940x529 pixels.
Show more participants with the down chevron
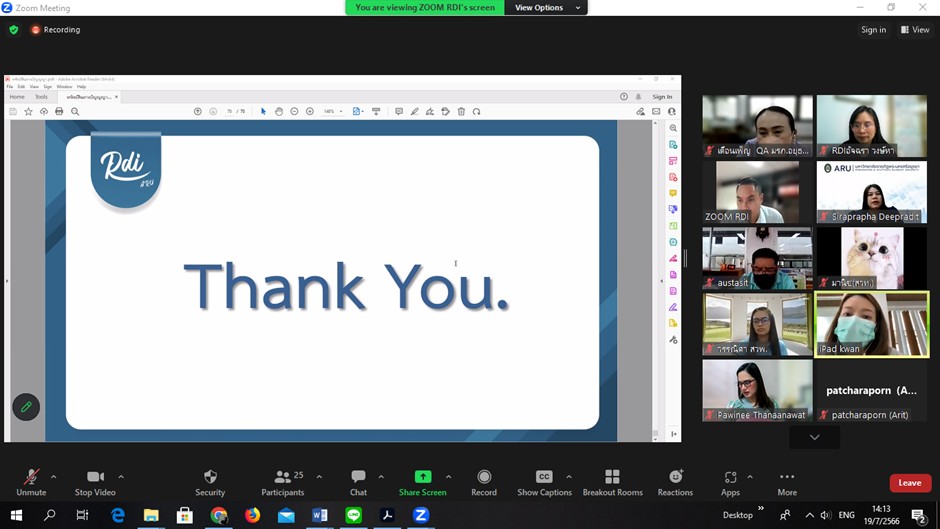[814, 437]
